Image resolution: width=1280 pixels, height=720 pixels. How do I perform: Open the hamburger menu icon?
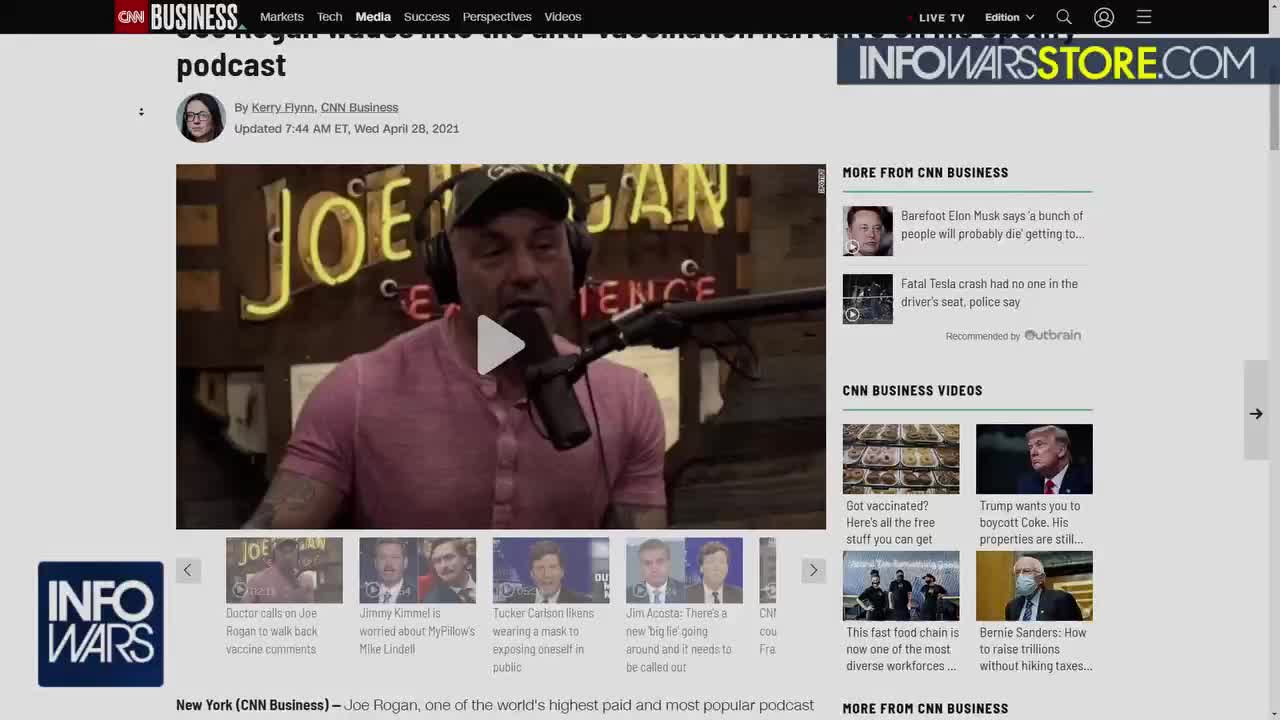pos(1144,17)
